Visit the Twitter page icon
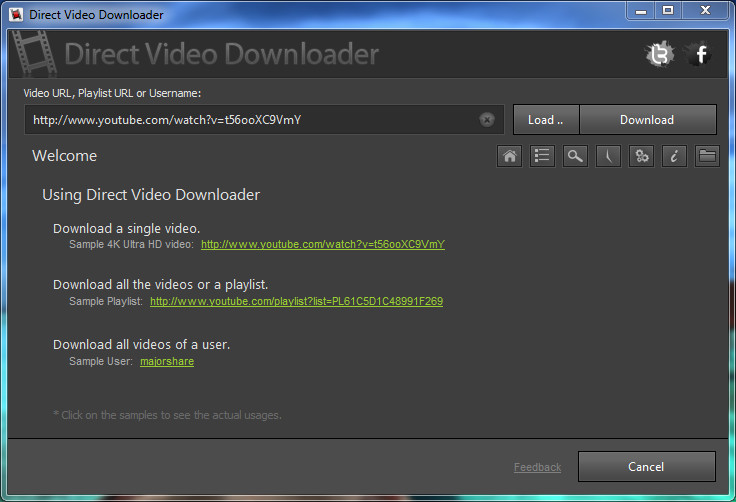736x502 pixels. tap(660, 54)
